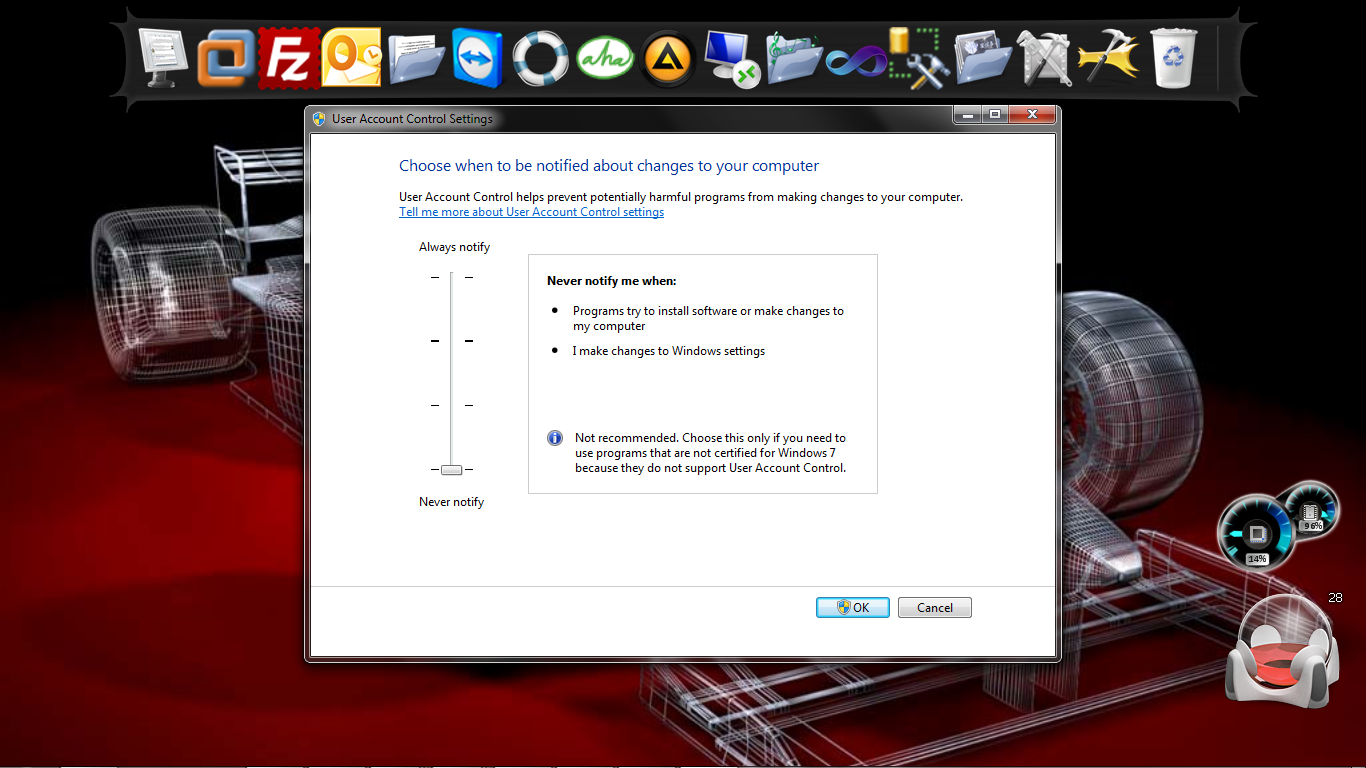1366x768 pixels.
Task: Open the aha application from the dock
Action: (604, 58)
